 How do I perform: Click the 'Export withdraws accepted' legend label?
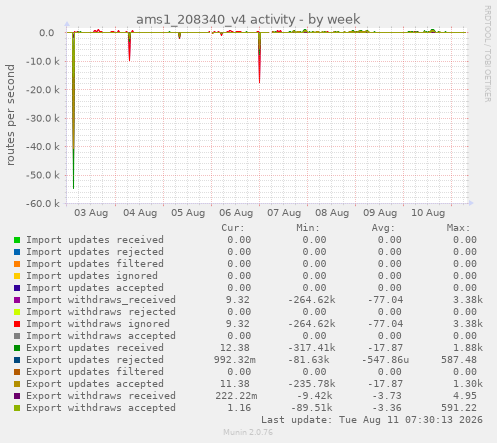(x=101, y=408)
